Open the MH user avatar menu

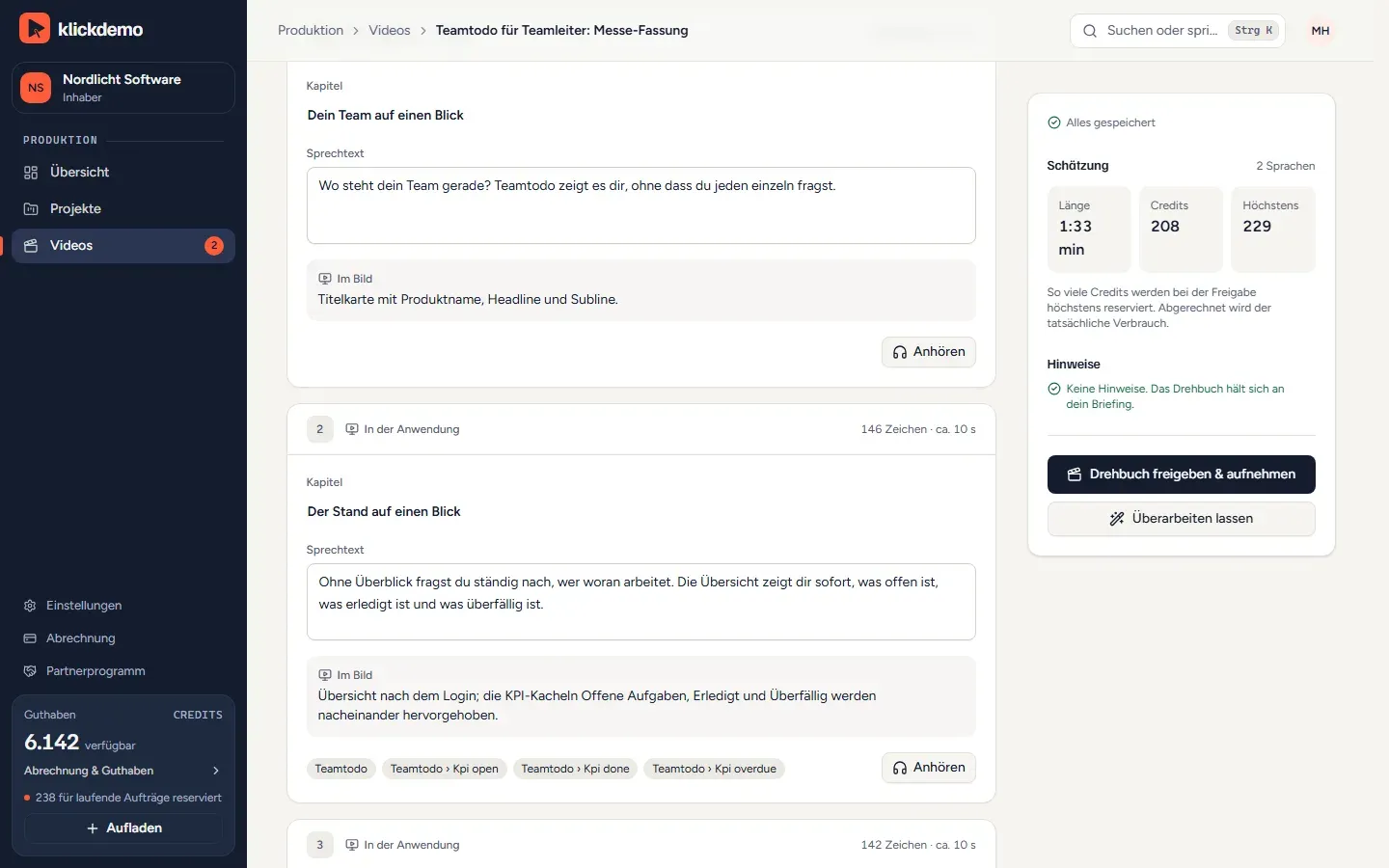[1321, 31]
